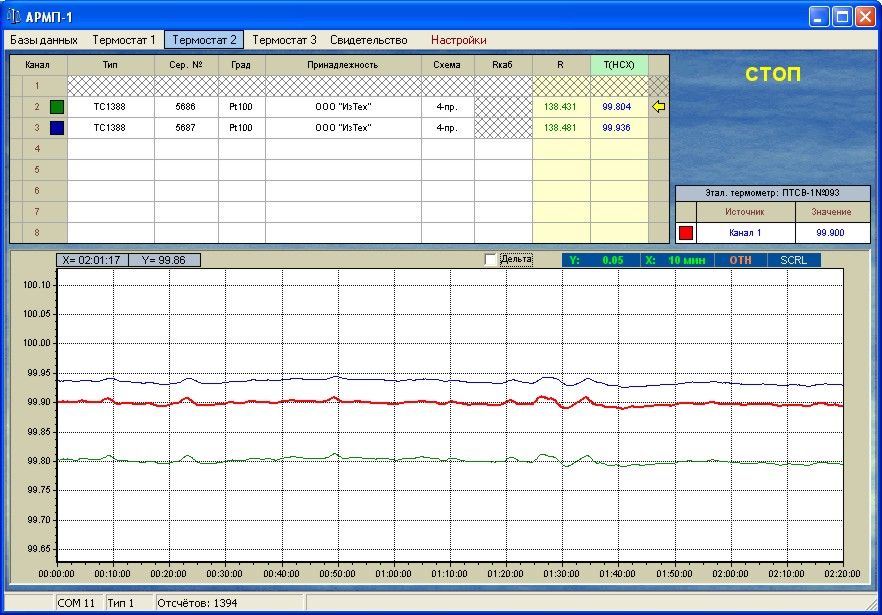Click the X scale 10 мин field
Image resolution: width=882 pixels, height=615 pixels.
click(687, 260)
